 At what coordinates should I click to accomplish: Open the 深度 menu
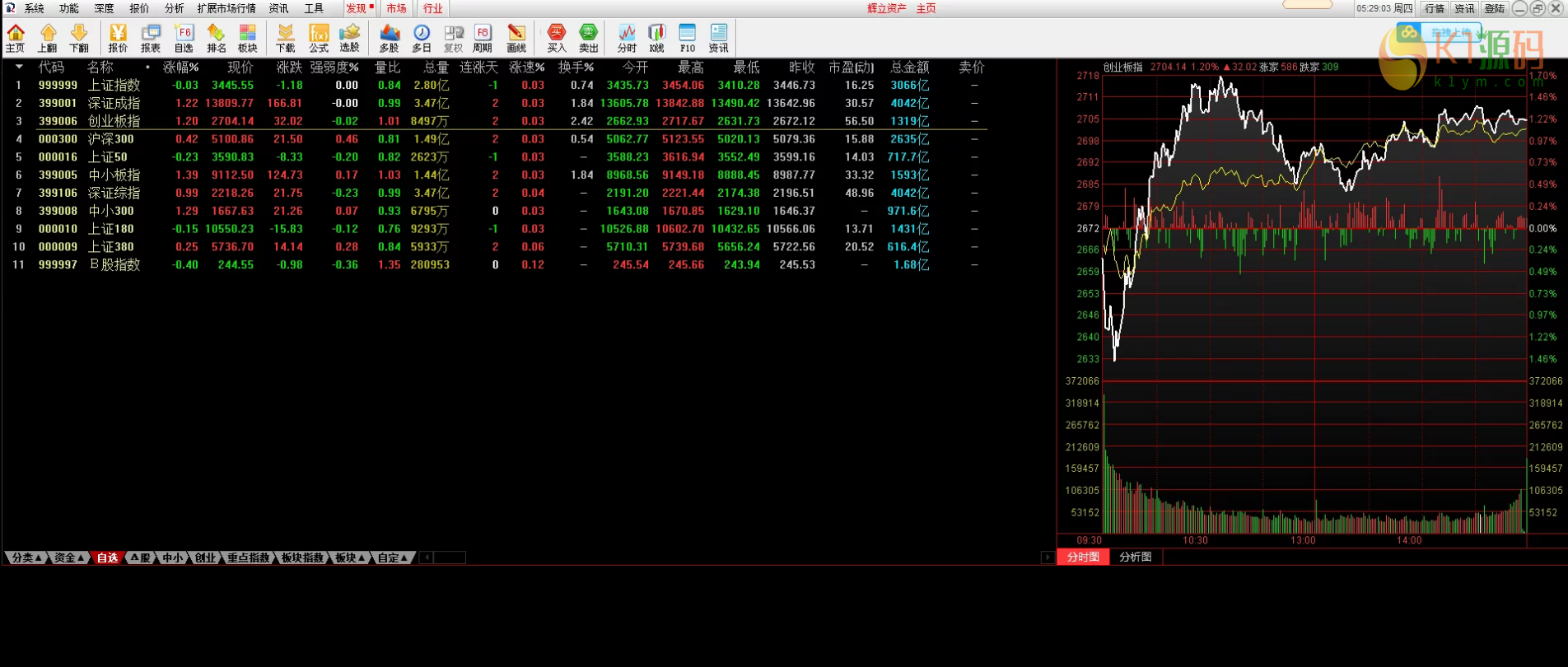tap(104, 8)
